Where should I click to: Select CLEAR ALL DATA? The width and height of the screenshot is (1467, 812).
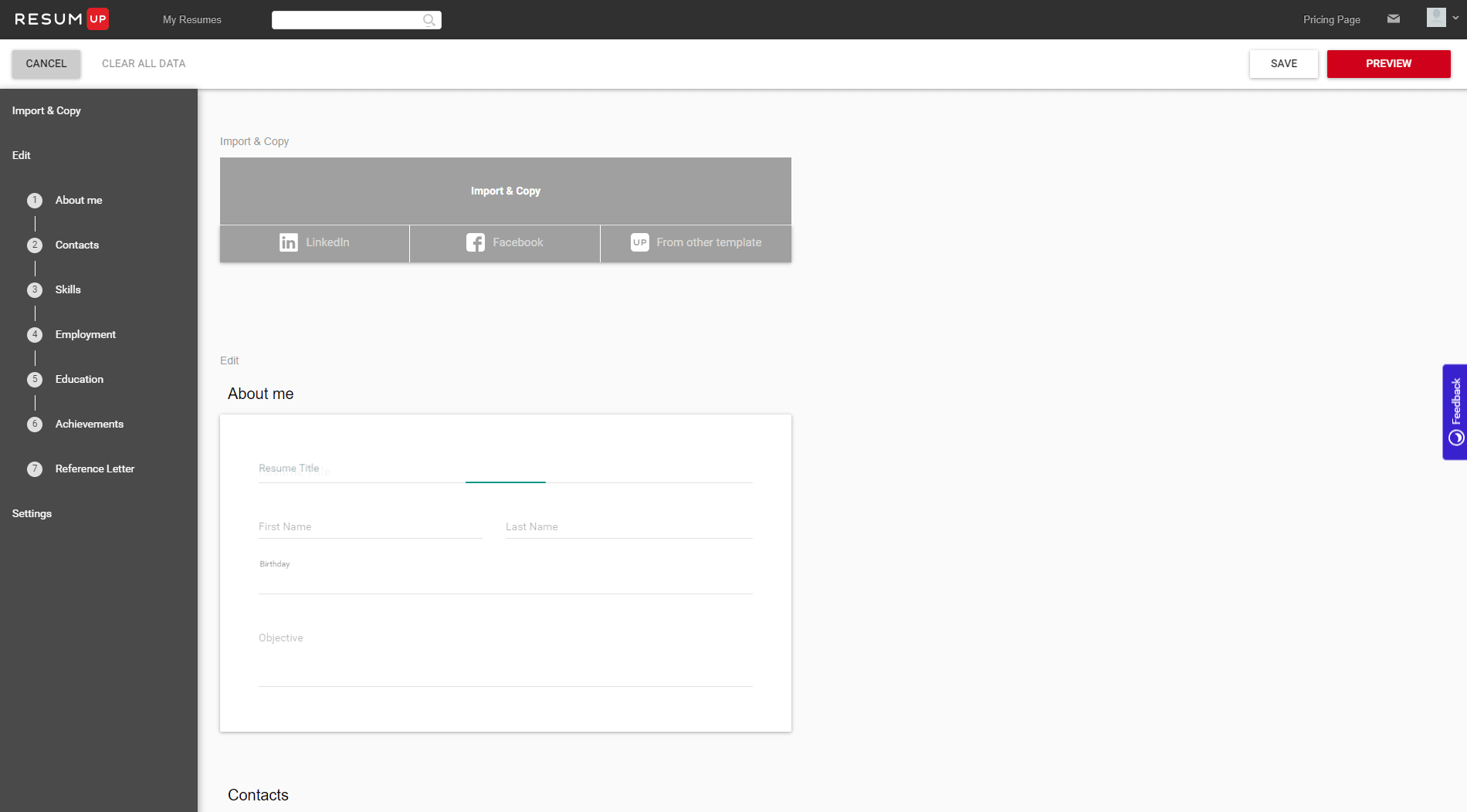tap(143, 63)
